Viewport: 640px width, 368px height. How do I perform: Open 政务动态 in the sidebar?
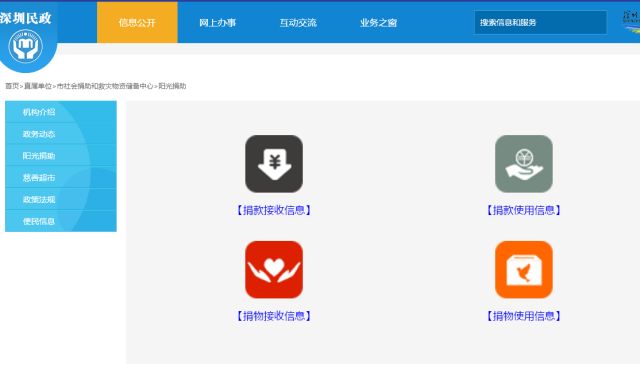(x=61, y=134)
